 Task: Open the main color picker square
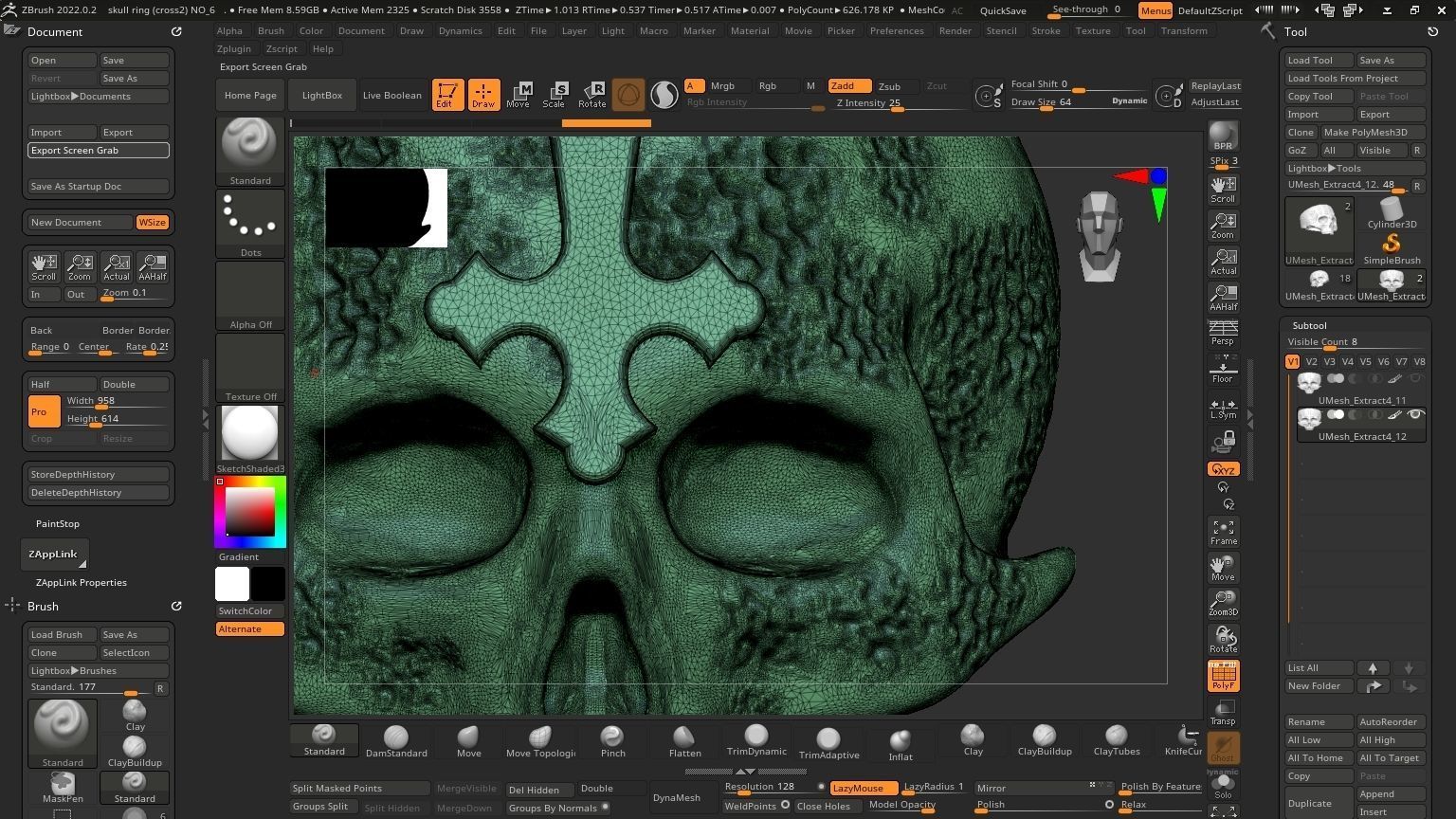250,512
